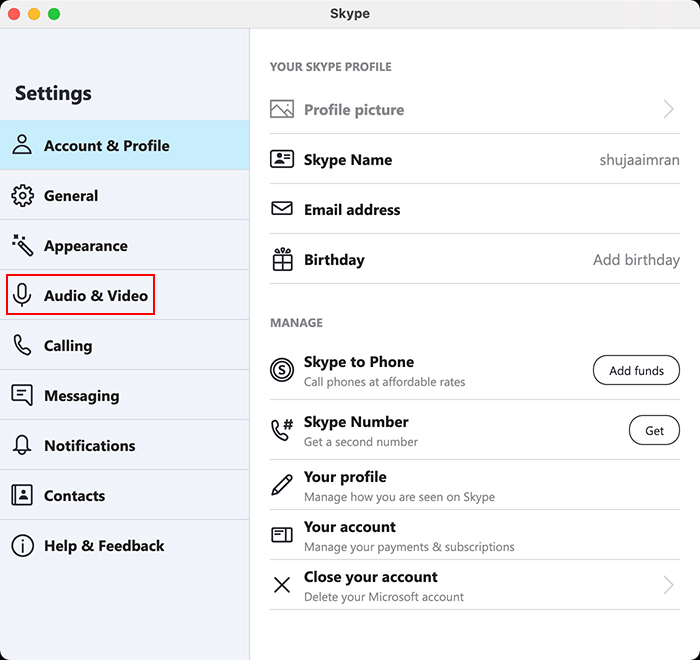Click the gift icon next to Birthday
The height and width of the screenshot is (660, 700).
(x=282, y=260)
